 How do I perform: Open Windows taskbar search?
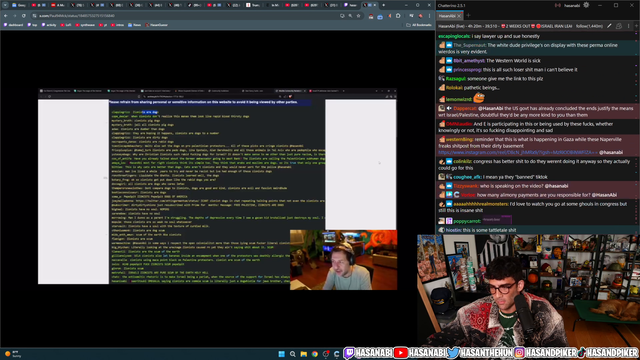pyautogui.click(x=293, y=354)
